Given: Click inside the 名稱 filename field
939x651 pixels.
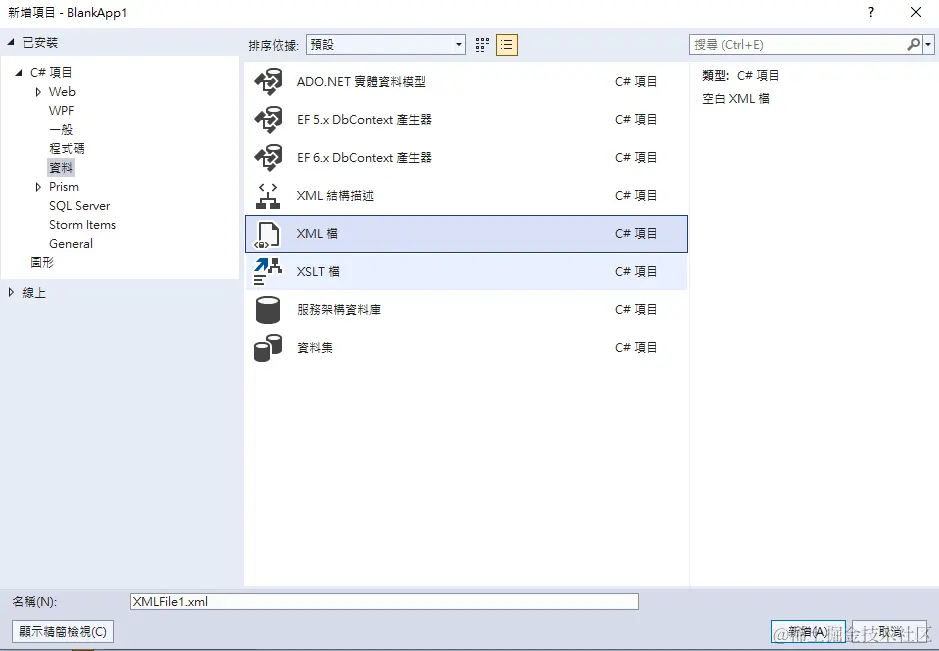Looking at the screenshot, I should 385,601.
